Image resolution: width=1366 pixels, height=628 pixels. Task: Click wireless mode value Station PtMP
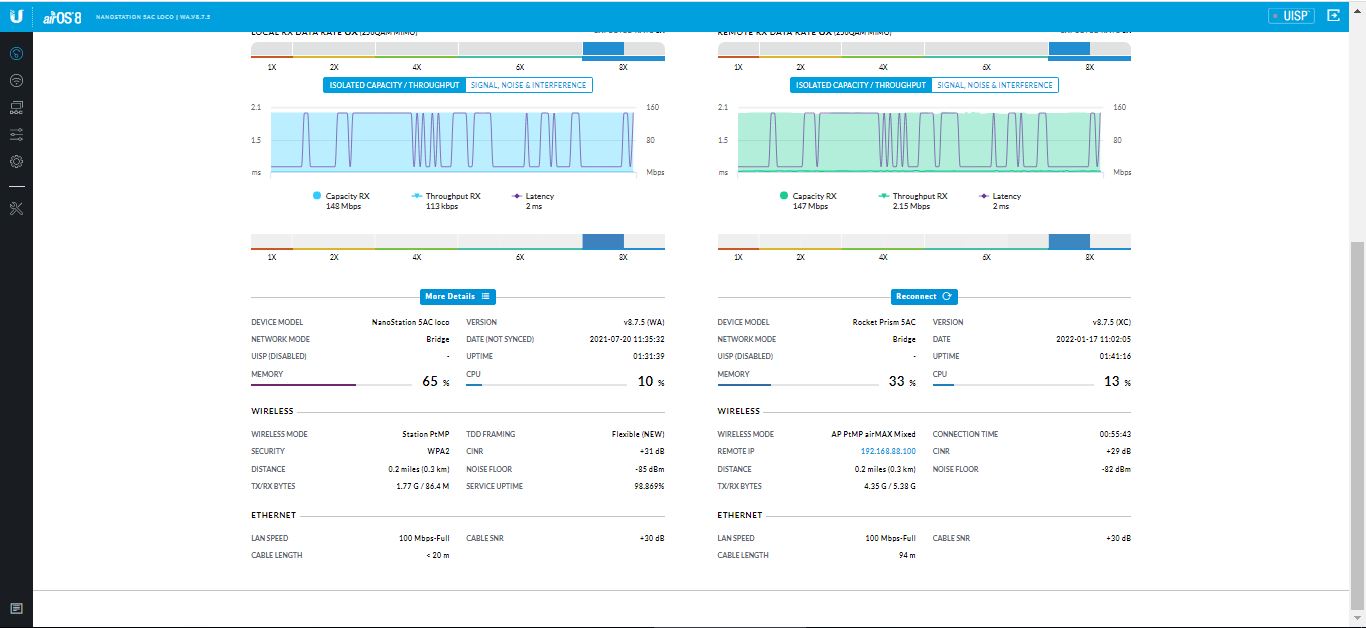click(x=426, y=435)
